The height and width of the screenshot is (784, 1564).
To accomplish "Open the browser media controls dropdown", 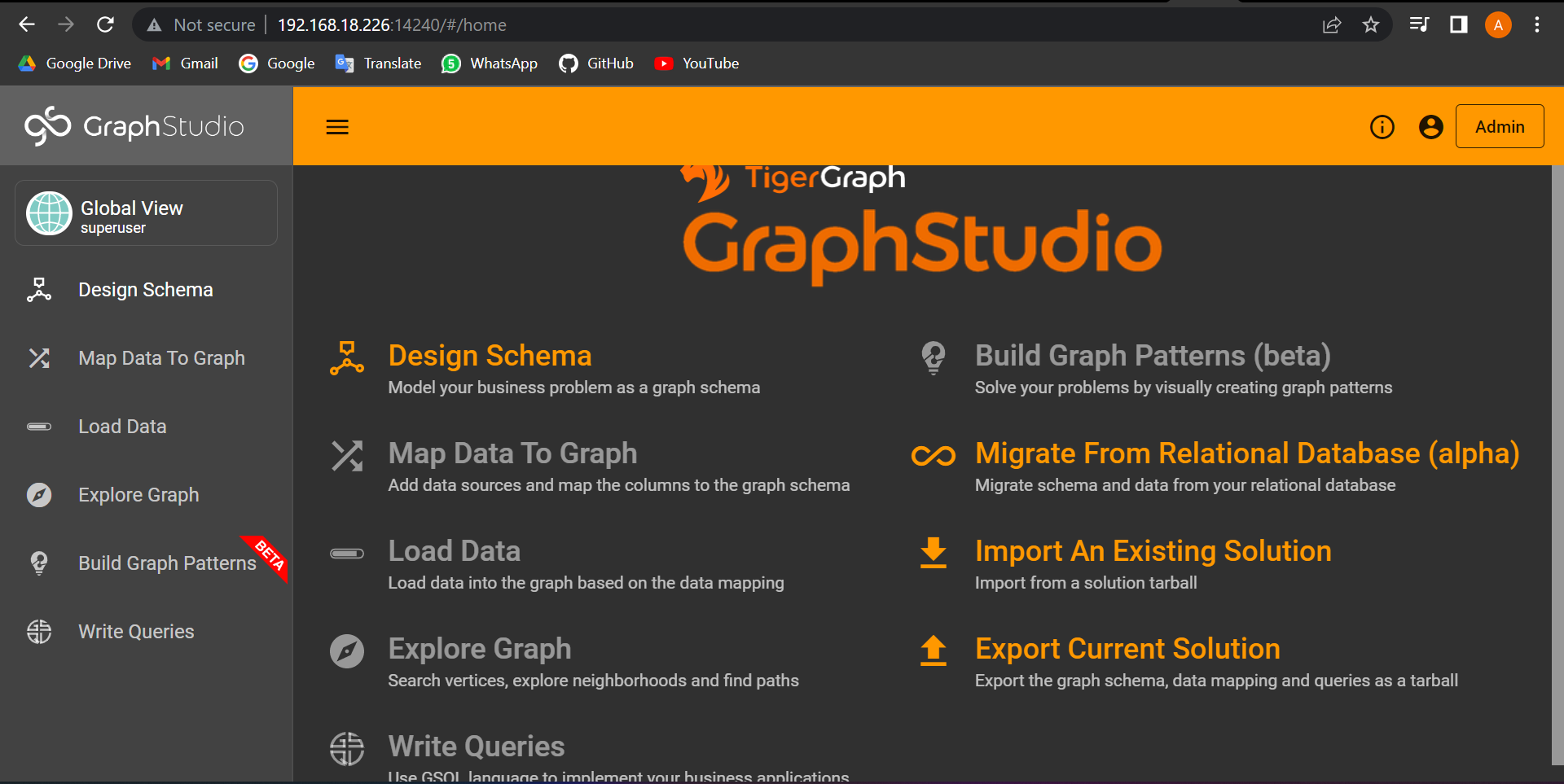I will pyautogui.click(x=1418, y=24).
